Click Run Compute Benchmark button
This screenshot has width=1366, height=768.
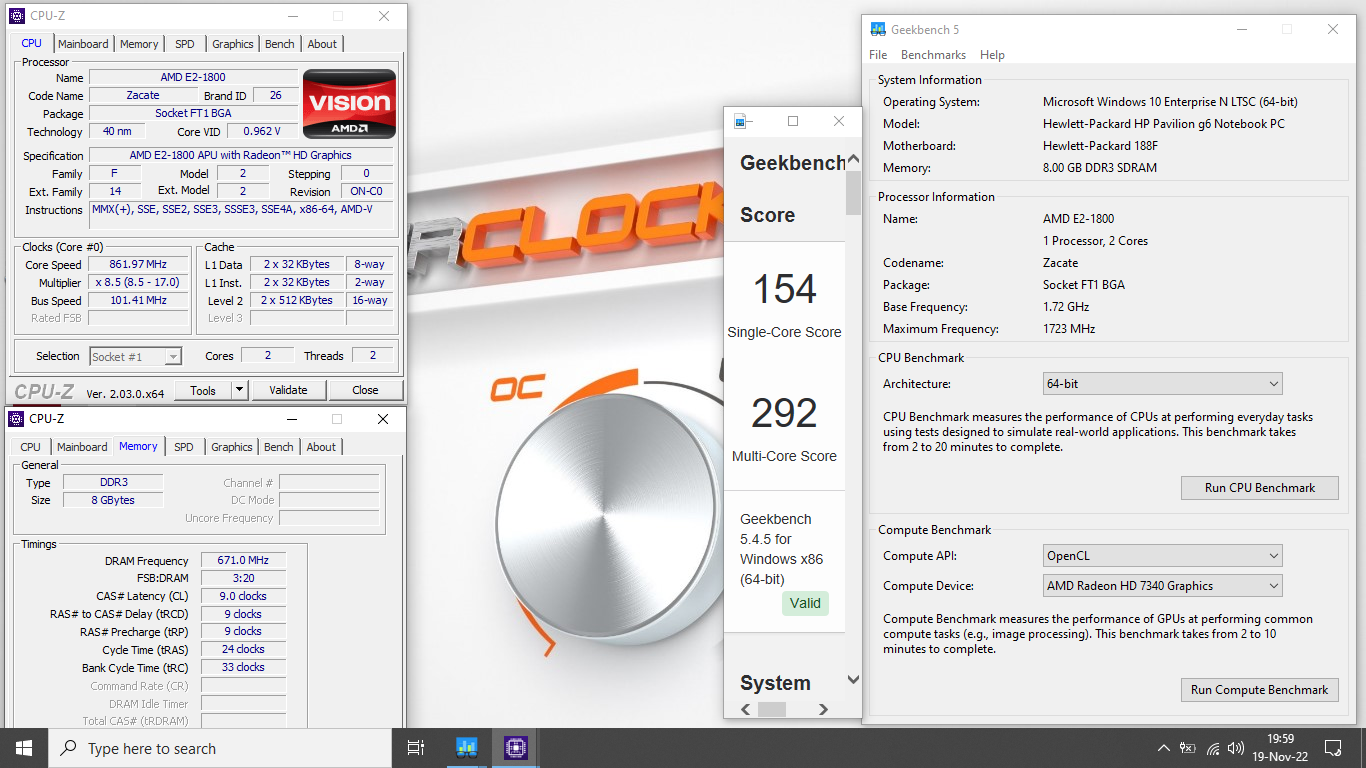(x=1259, y=690)
